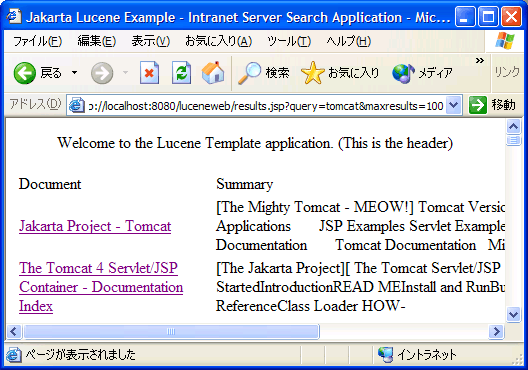Image resolution: width=528 pixels, height=370 pixels.
Task: Click the アドレス(D) address label
Action: [x=35, y=104]
